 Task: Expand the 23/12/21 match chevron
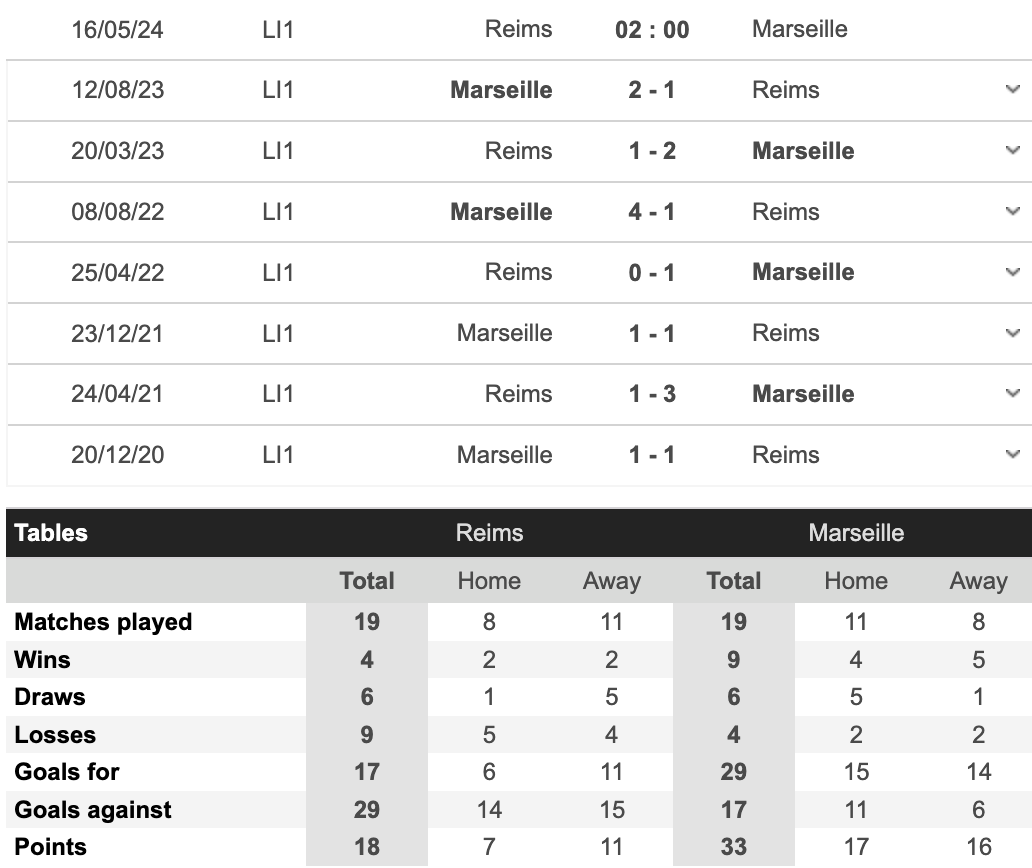[x=1011, y=333]
